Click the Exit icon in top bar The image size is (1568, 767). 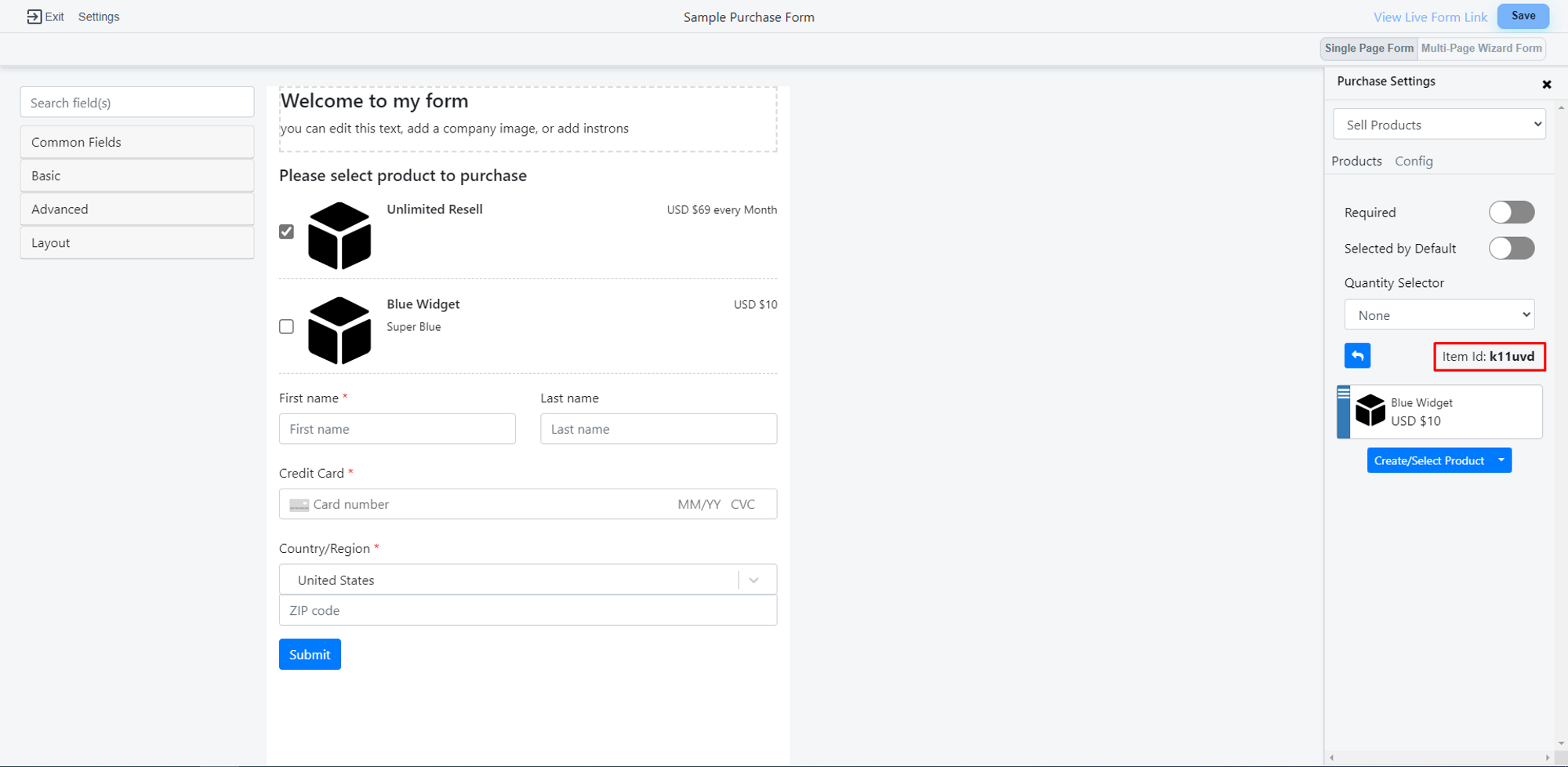point(34,16)
